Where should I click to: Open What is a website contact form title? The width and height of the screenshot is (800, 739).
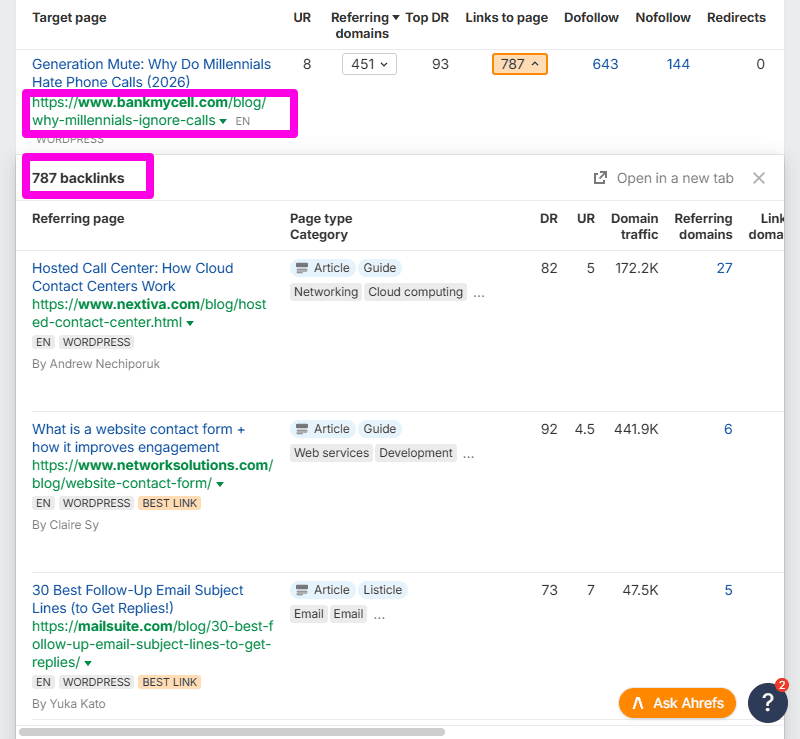point(138,438)
